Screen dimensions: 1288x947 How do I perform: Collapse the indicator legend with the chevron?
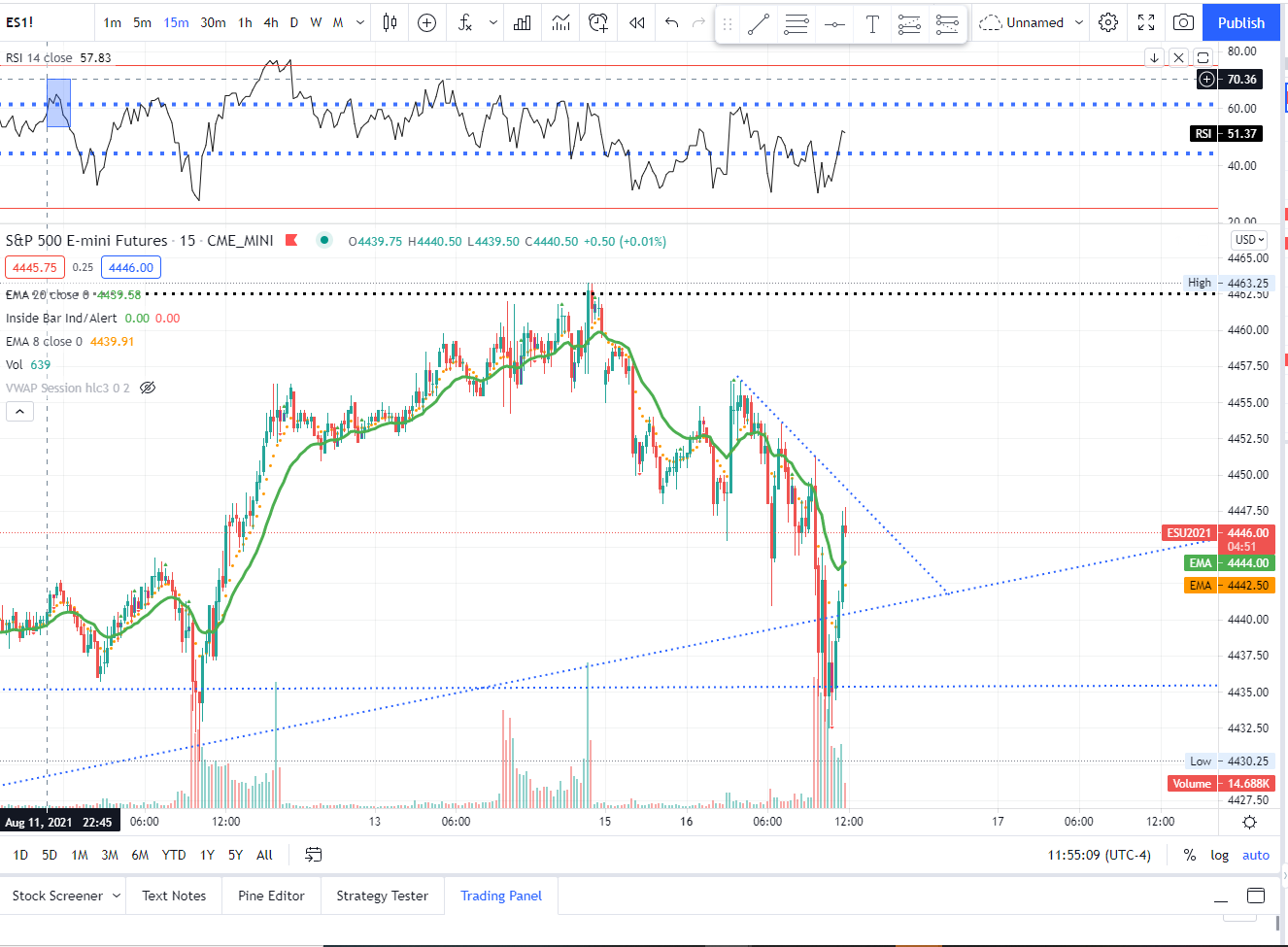[19, 412]
